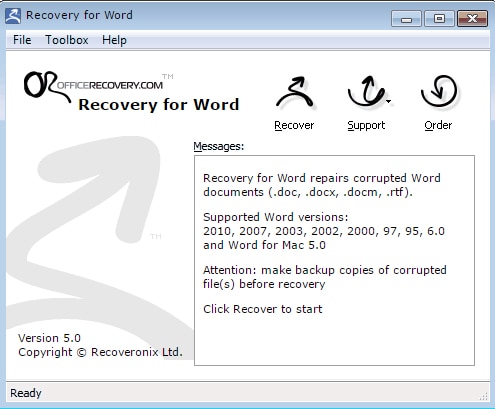
Task: Open the Toolbox menu
Action: [x=67, y=40]
